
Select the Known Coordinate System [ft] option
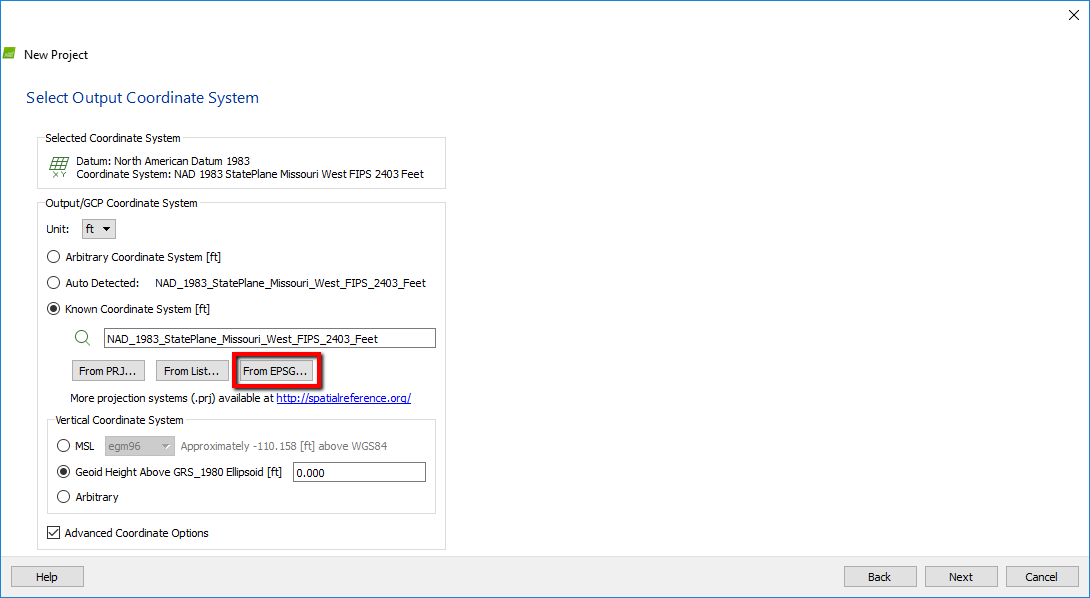tap(54, 309)
